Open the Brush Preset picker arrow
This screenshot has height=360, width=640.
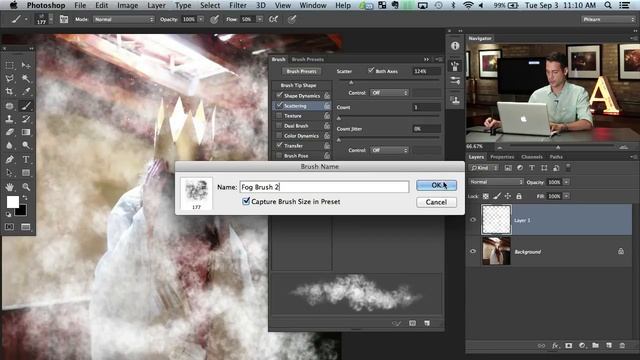51,19
